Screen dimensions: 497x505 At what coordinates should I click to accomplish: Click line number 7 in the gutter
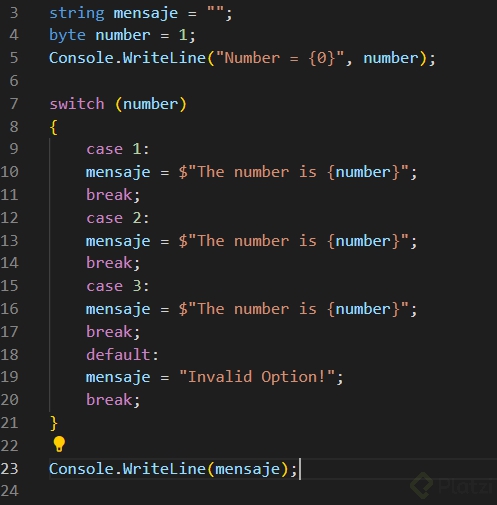14,104
